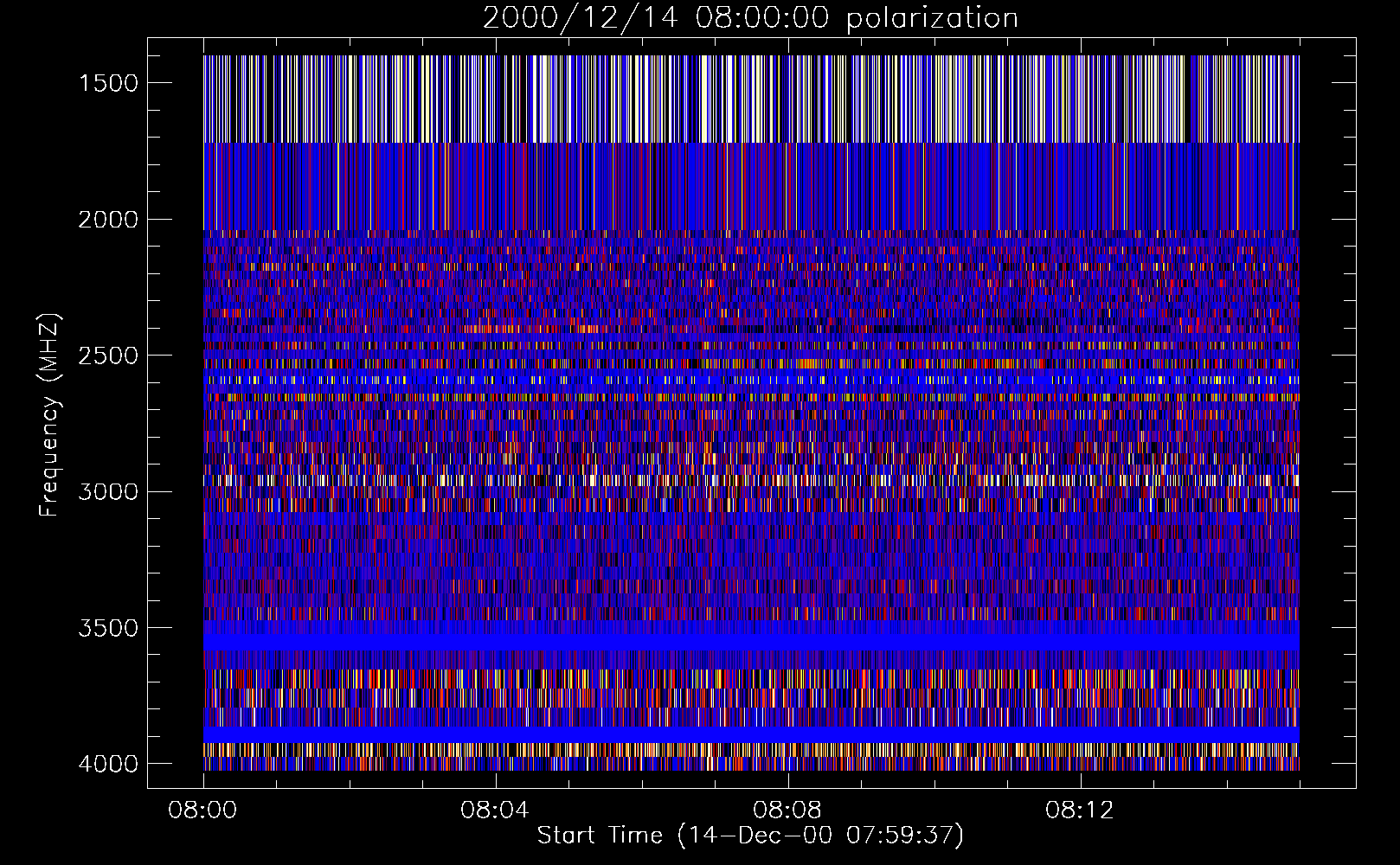Click the solid blue band near 3900 MHz
Image resolution: width=1400 pixels, height=865 pixels.
coord(751,734)
